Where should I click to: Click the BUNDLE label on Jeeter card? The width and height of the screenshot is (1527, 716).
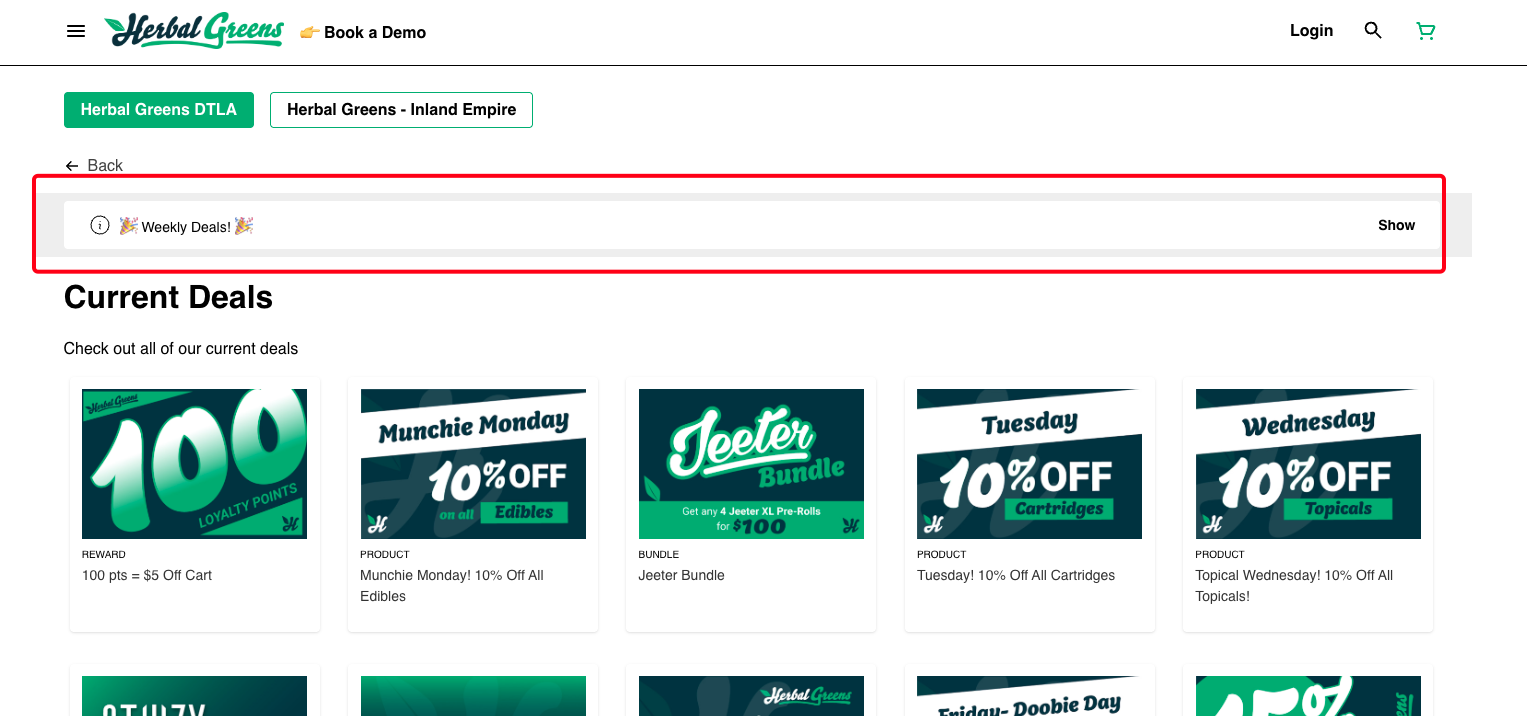659,554
